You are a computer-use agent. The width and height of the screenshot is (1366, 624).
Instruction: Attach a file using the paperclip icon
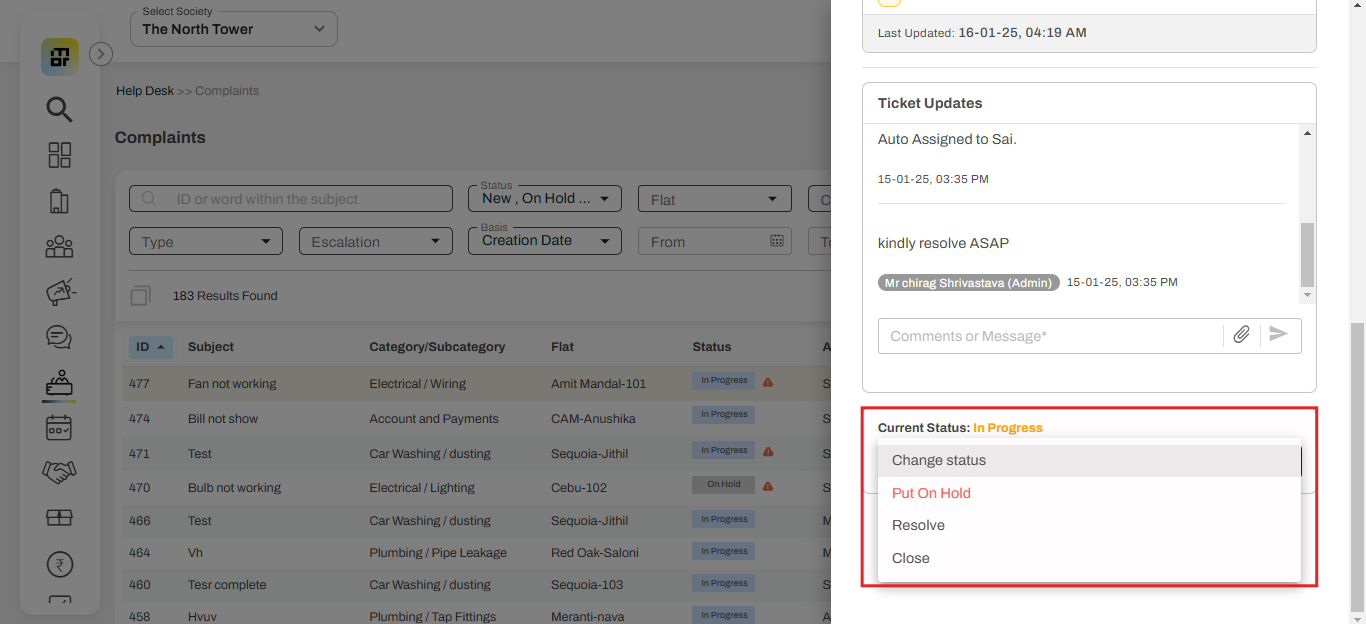click(x=1241, y=335)
